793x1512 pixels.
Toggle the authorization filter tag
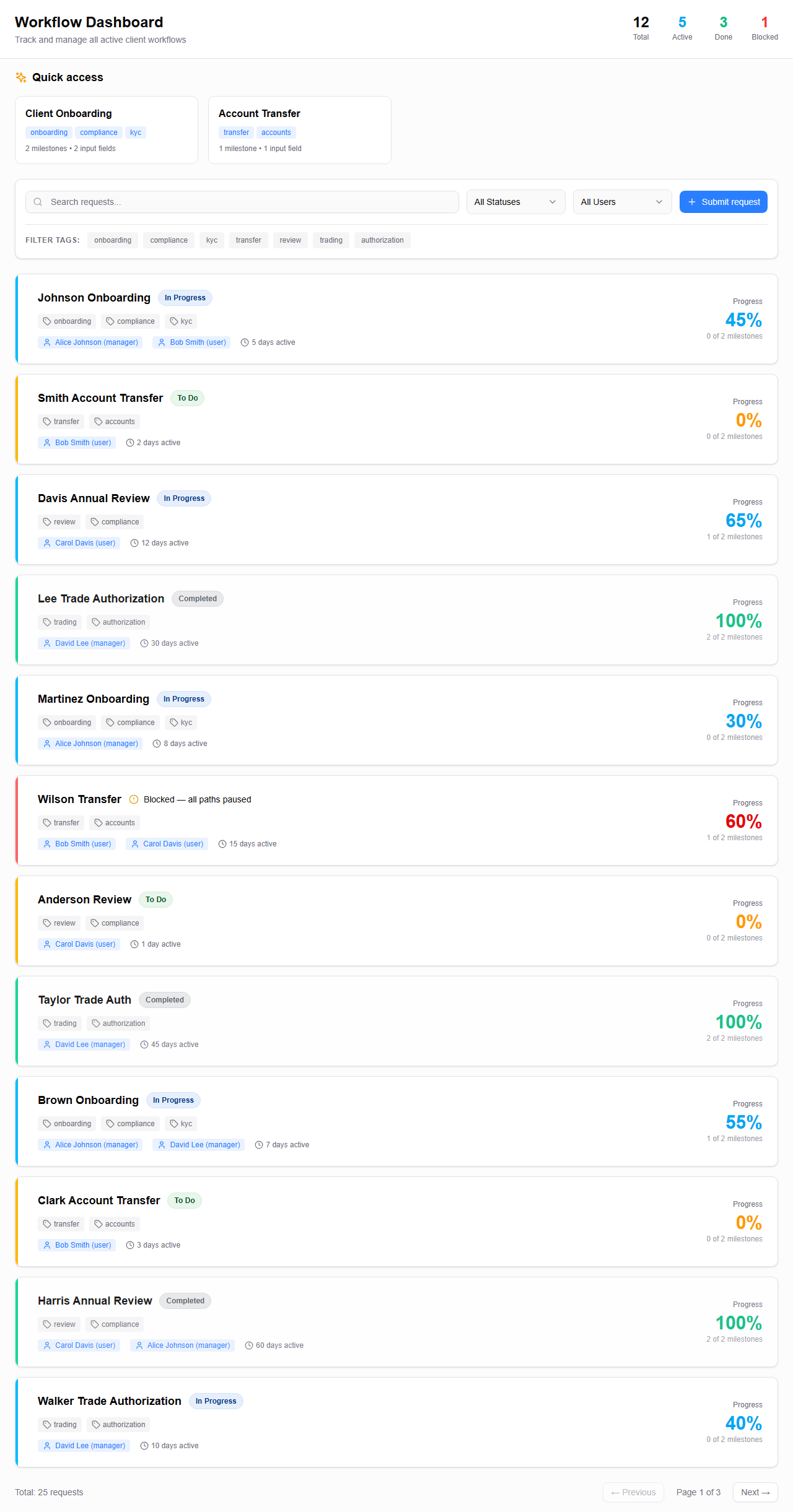[x=382, y=240]
